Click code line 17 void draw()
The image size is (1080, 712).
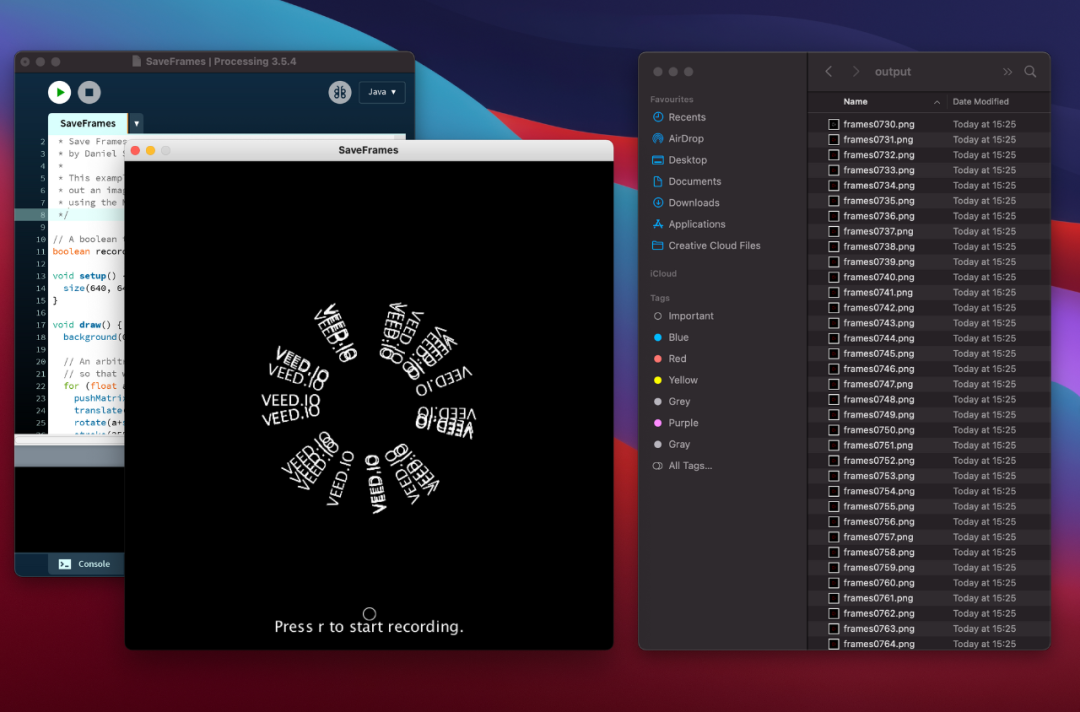[87, 325]
